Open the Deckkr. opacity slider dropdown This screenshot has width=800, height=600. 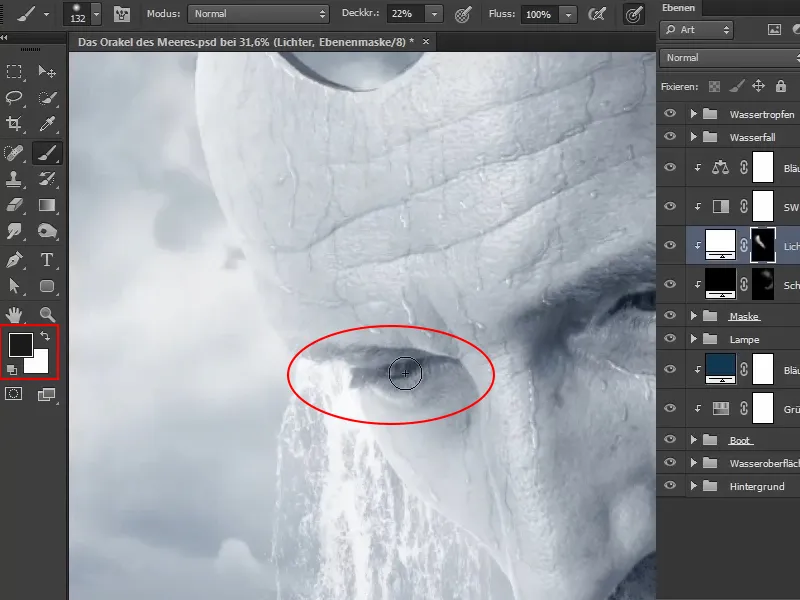pos(434,14)
